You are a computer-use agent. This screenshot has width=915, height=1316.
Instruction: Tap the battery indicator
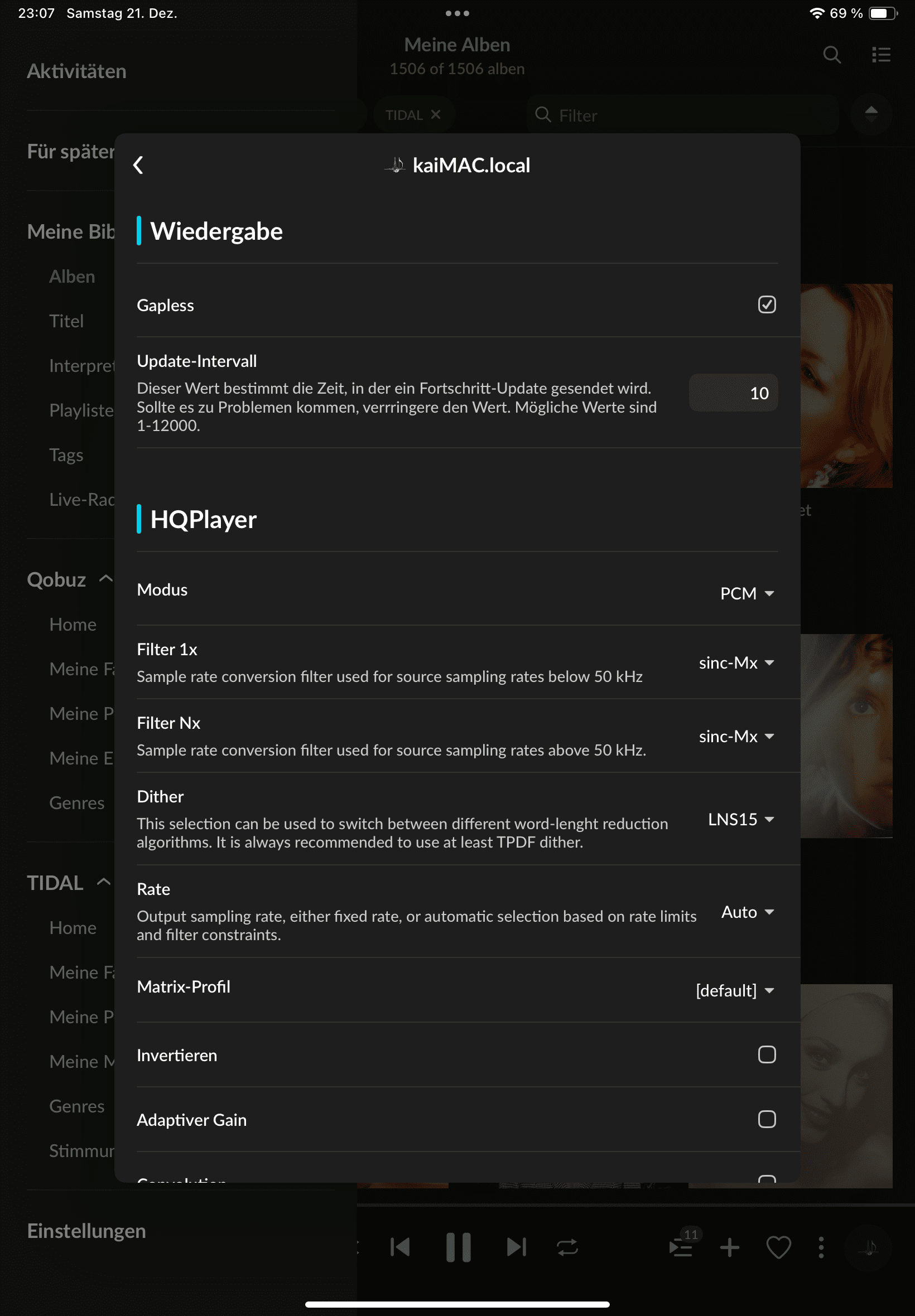883,13
